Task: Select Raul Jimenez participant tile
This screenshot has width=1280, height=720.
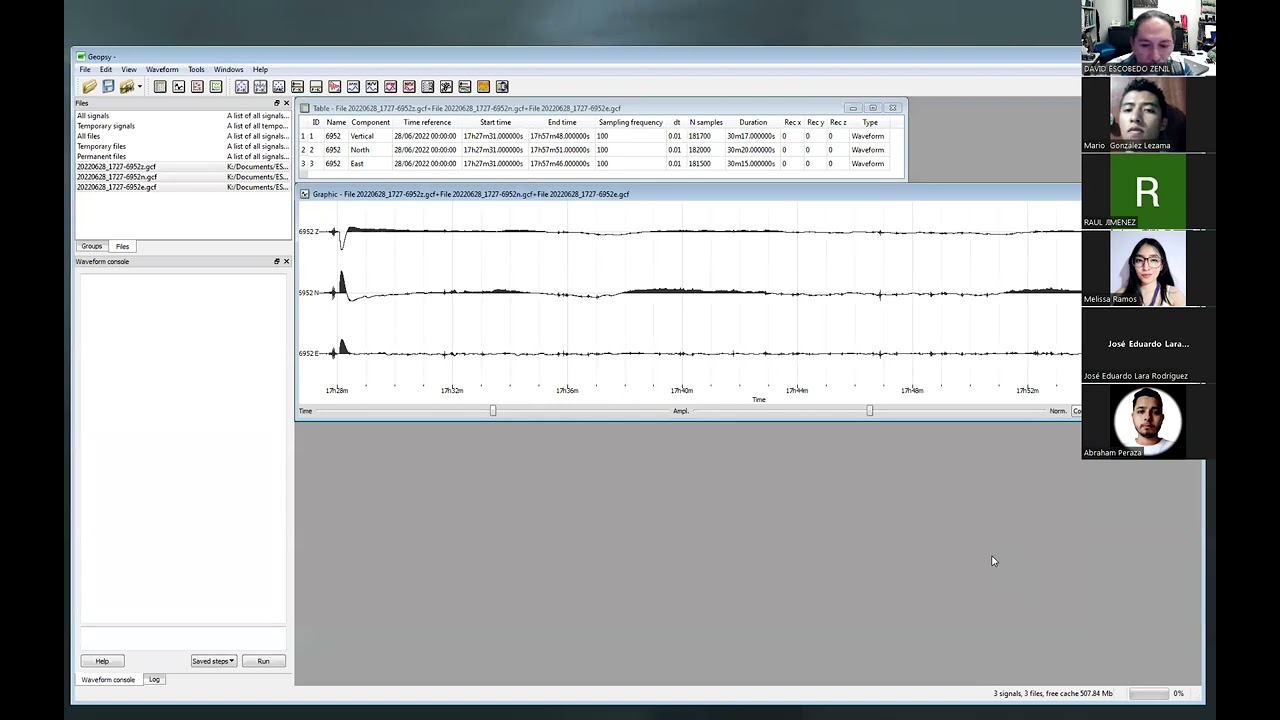Action: point(1147,191)
